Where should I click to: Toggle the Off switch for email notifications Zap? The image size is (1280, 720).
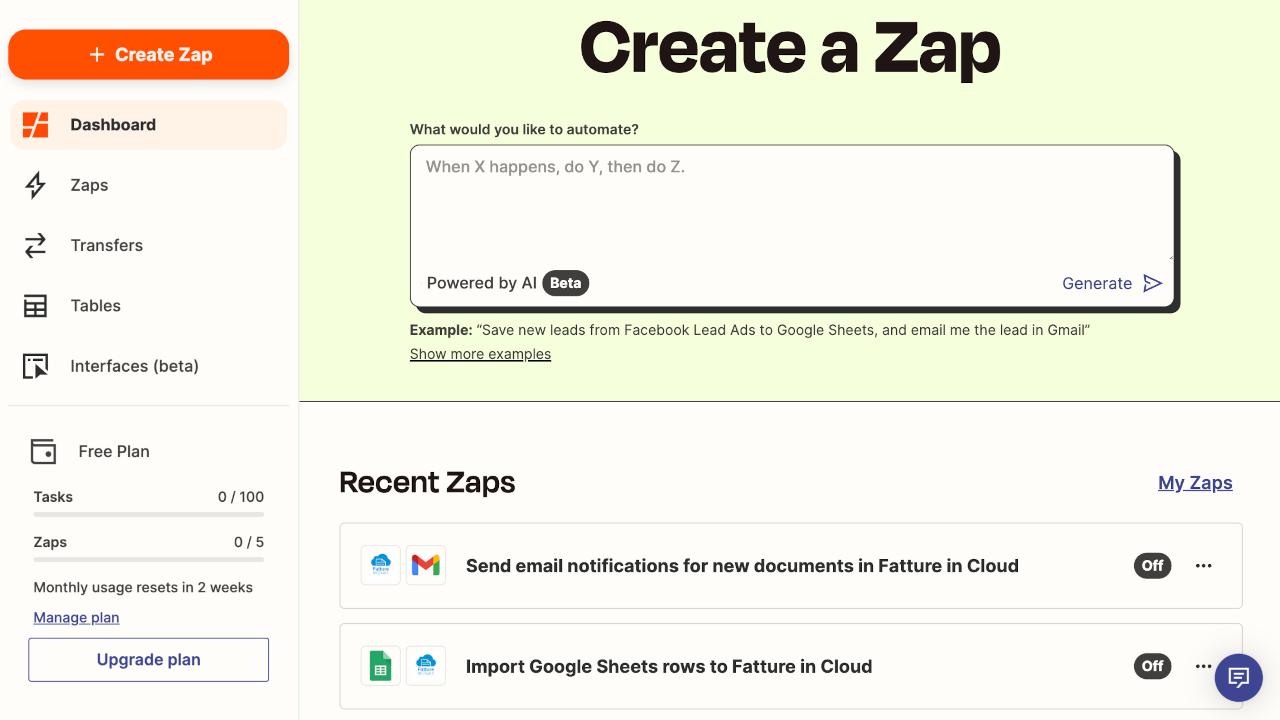(x=1152, y=565)
